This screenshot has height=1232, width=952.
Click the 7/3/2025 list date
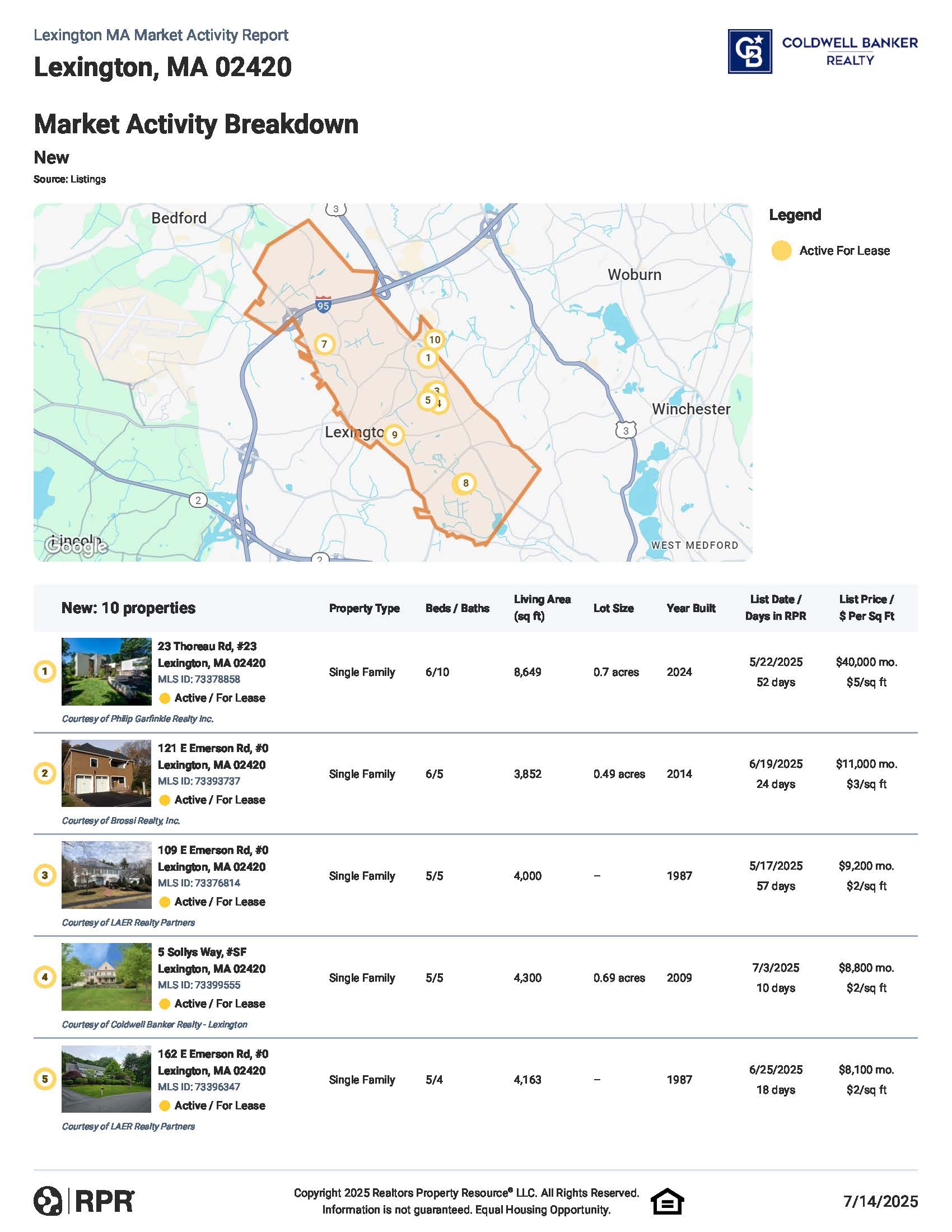[776, 968]
